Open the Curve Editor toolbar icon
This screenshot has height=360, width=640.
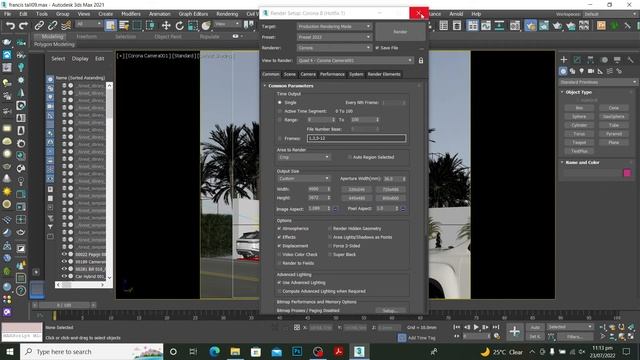486,26
